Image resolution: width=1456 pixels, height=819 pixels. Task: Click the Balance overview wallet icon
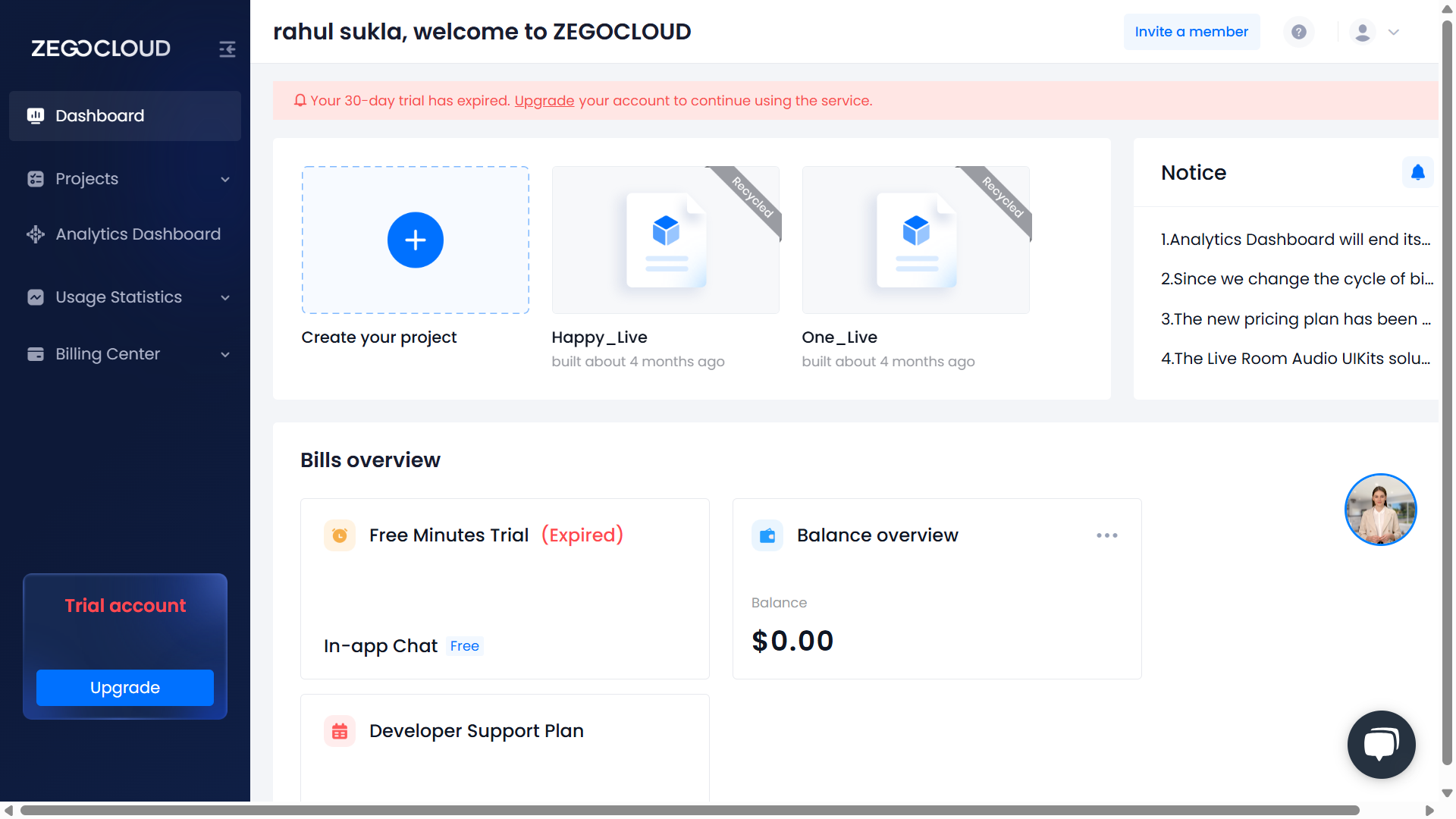767,535
